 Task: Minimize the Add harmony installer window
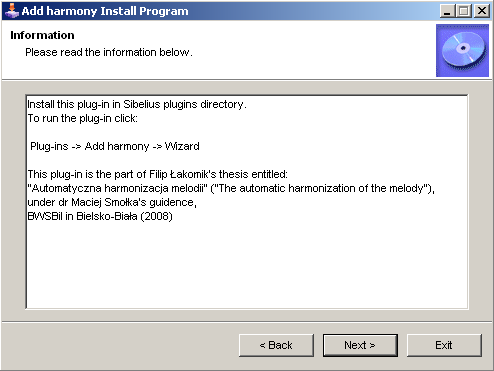[x=447, y=11]
